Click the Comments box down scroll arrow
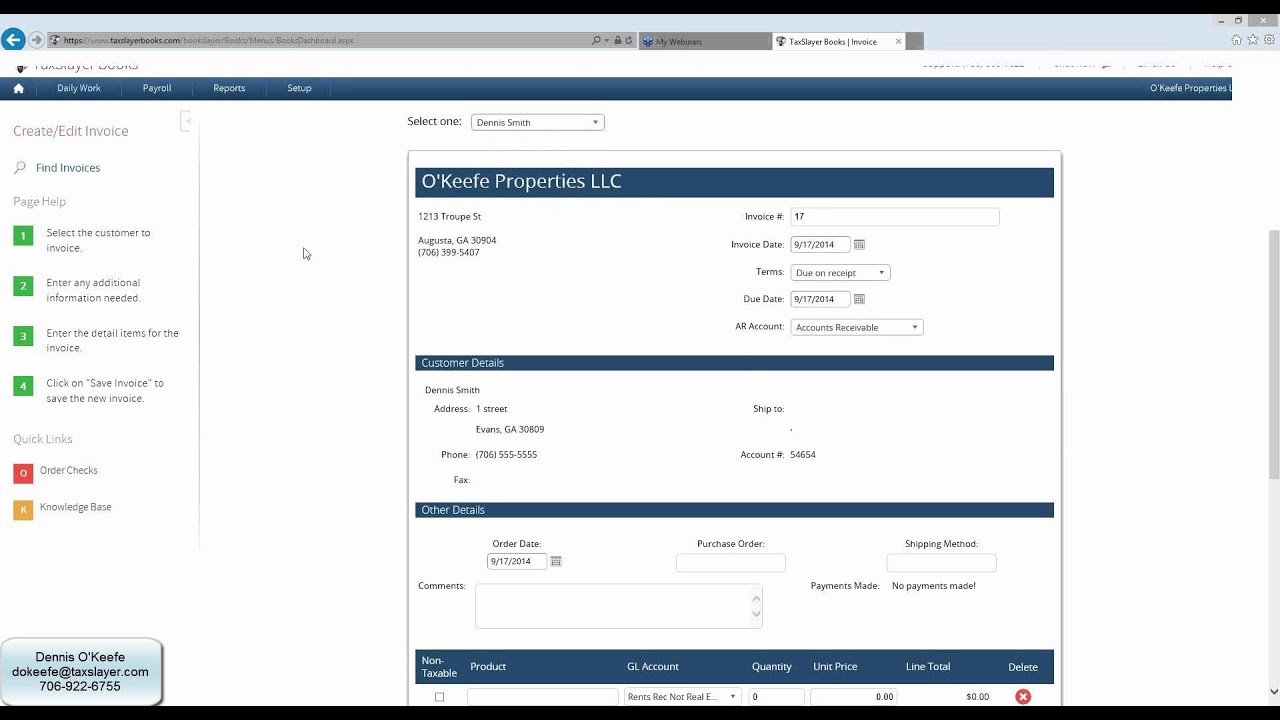The height and width of the screenshot is (720, 1280). coord(756,615)
